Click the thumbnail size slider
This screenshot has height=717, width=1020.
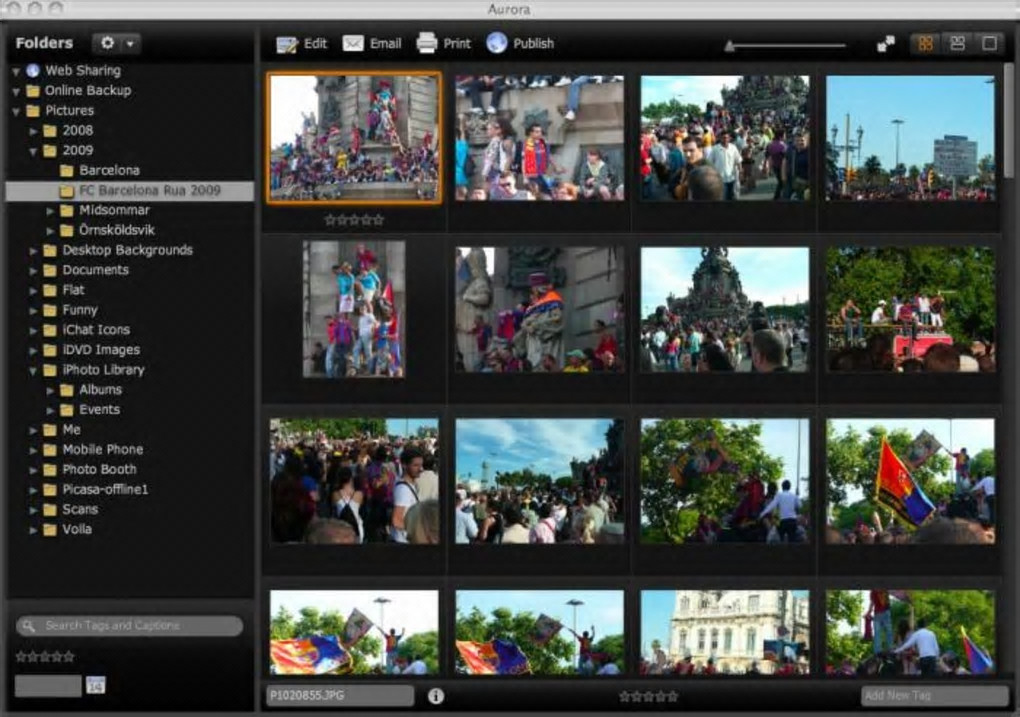[785, 45]
